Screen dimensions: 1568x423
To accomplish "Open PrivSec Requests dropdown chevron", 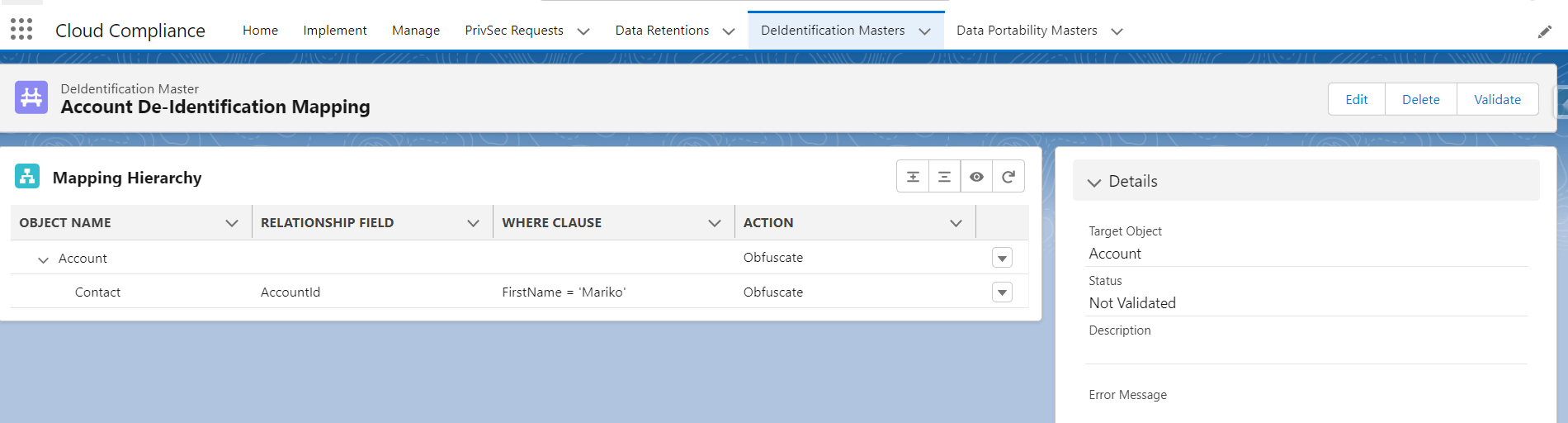I will [x=583, y=31].
